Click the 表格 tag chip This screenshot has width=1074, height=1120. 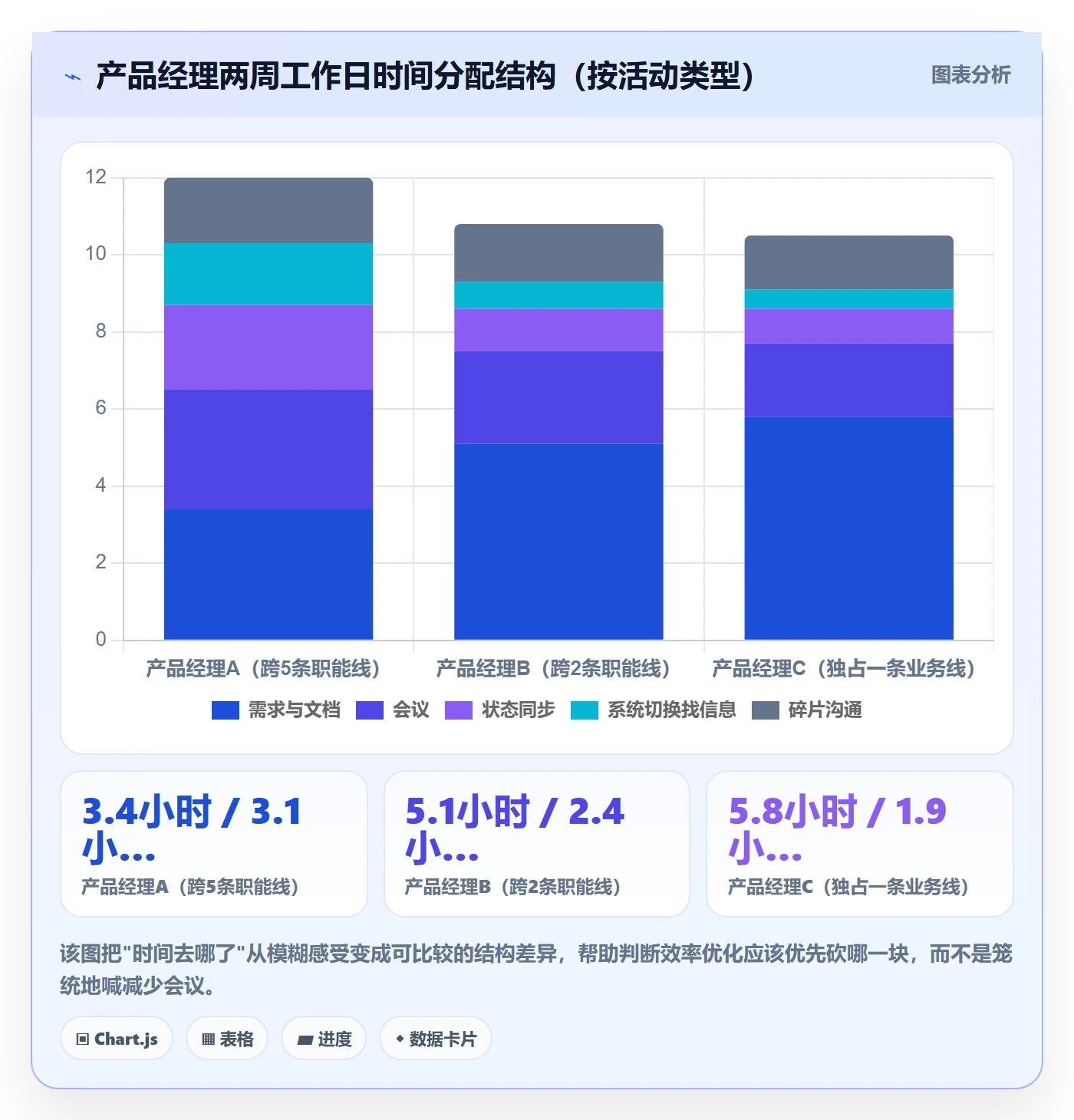tap(227, 1039)
